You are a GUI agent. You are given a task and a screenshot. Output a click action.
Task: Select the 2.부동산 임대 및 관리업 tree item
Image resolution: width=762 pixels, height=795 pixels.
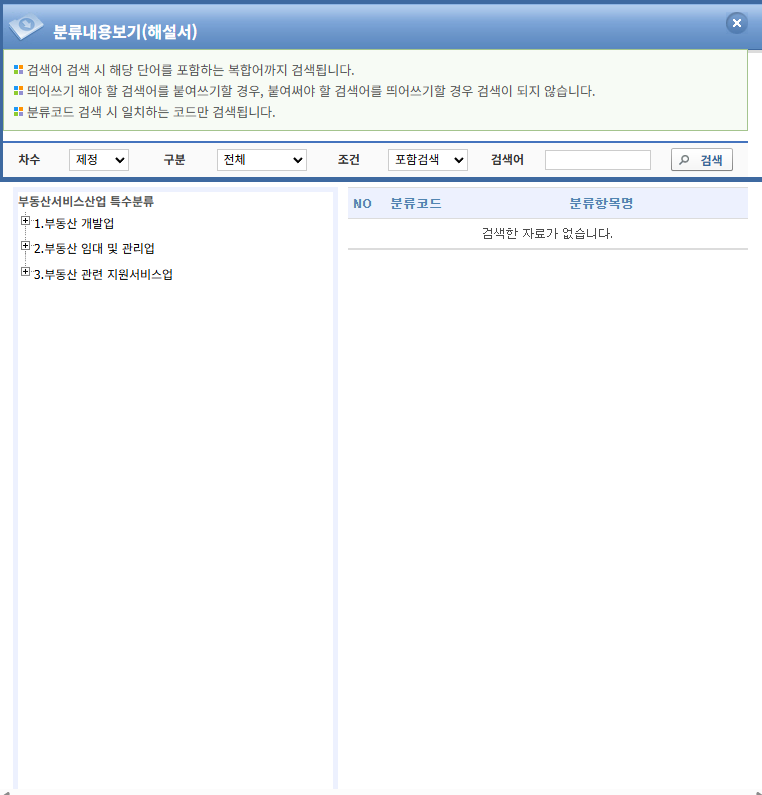point(94,248)
